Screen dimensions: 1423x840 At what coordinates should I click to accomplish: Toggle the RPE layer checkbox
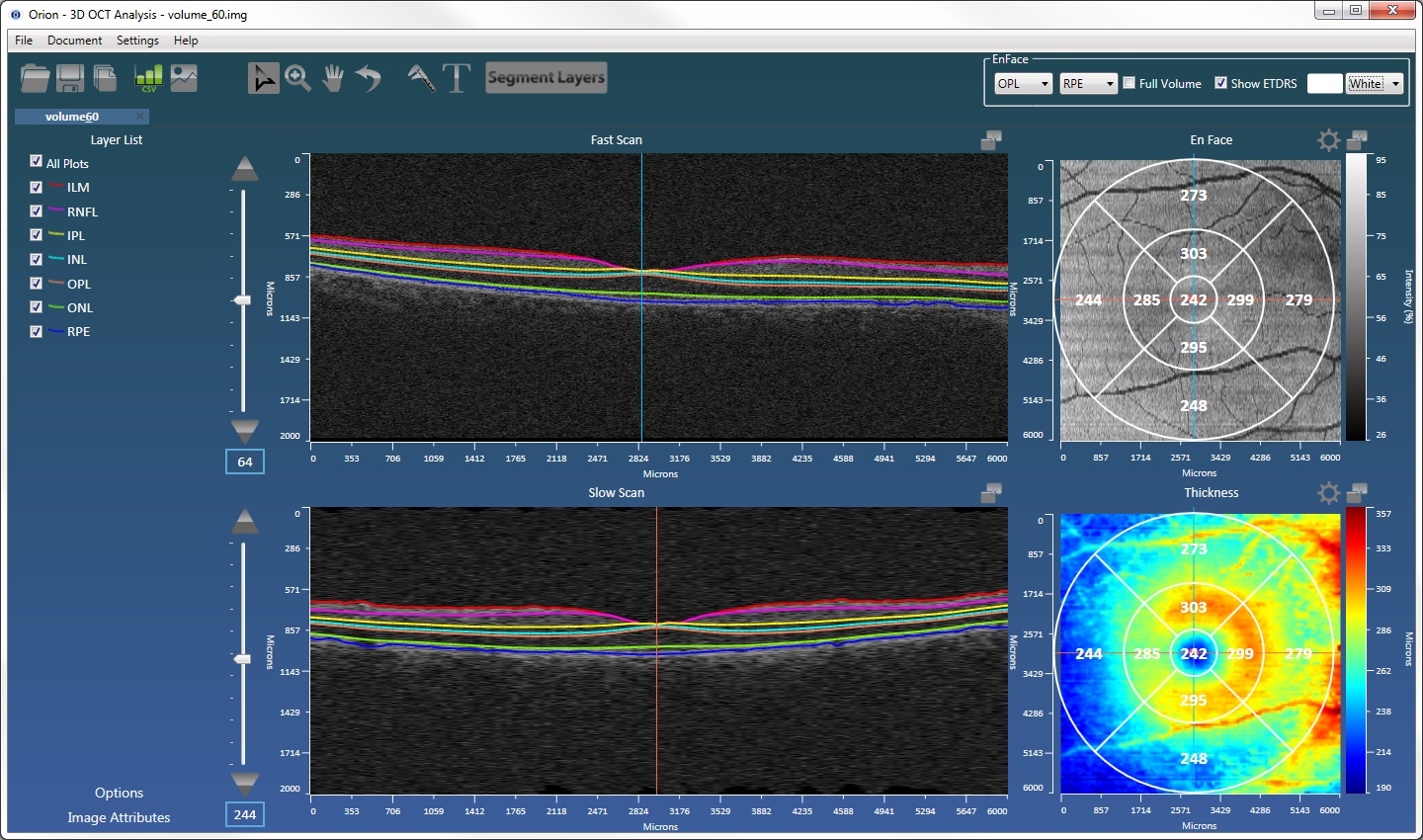tap(37, 331)
